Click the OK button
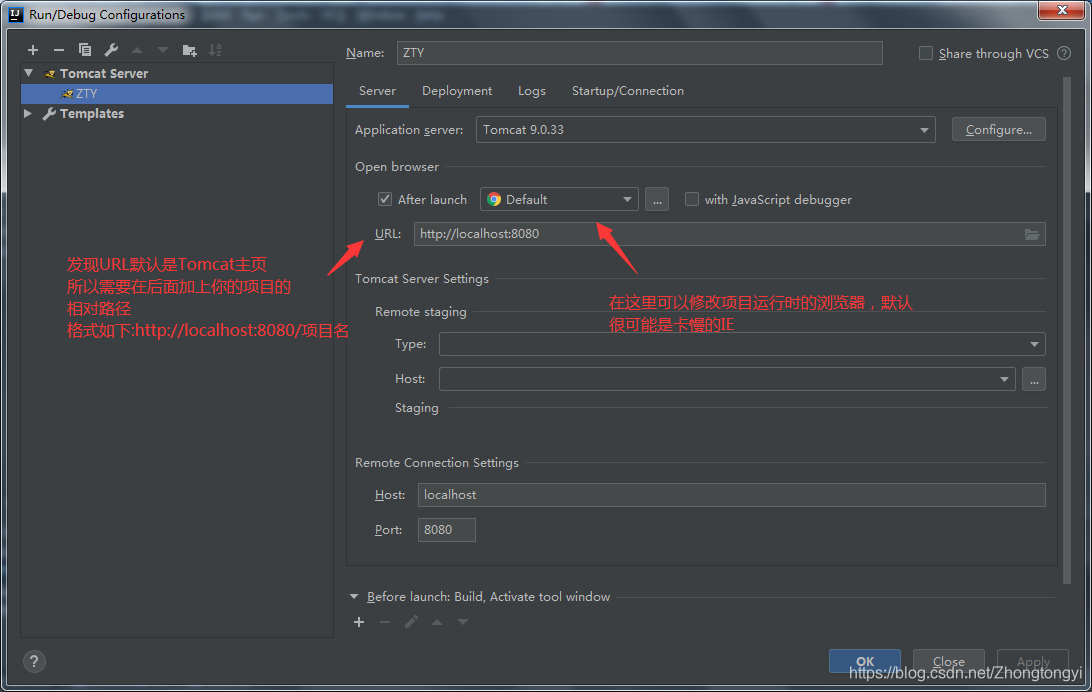This screenshot has width=1092, height=692. pos(864,661)
